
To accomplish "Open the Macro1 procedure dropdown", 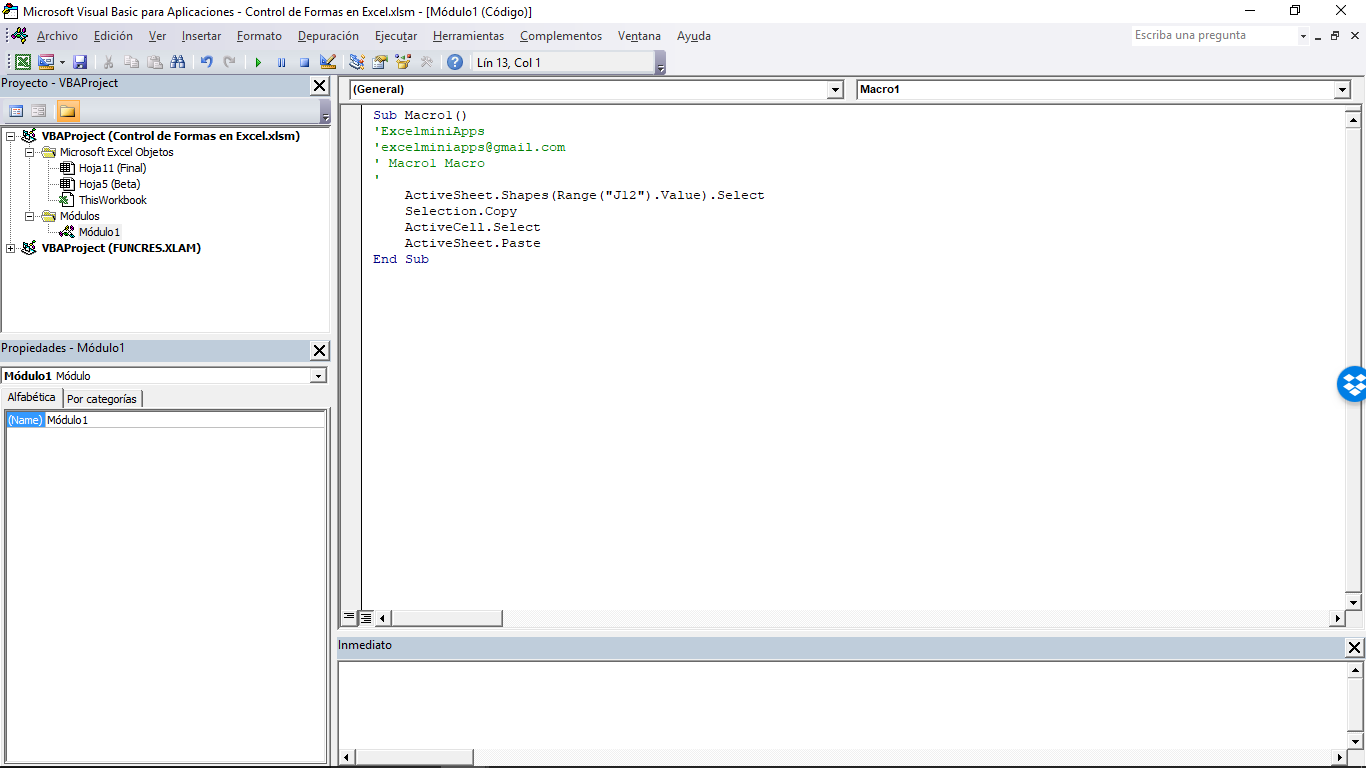I will click(x=1343, y=89).
